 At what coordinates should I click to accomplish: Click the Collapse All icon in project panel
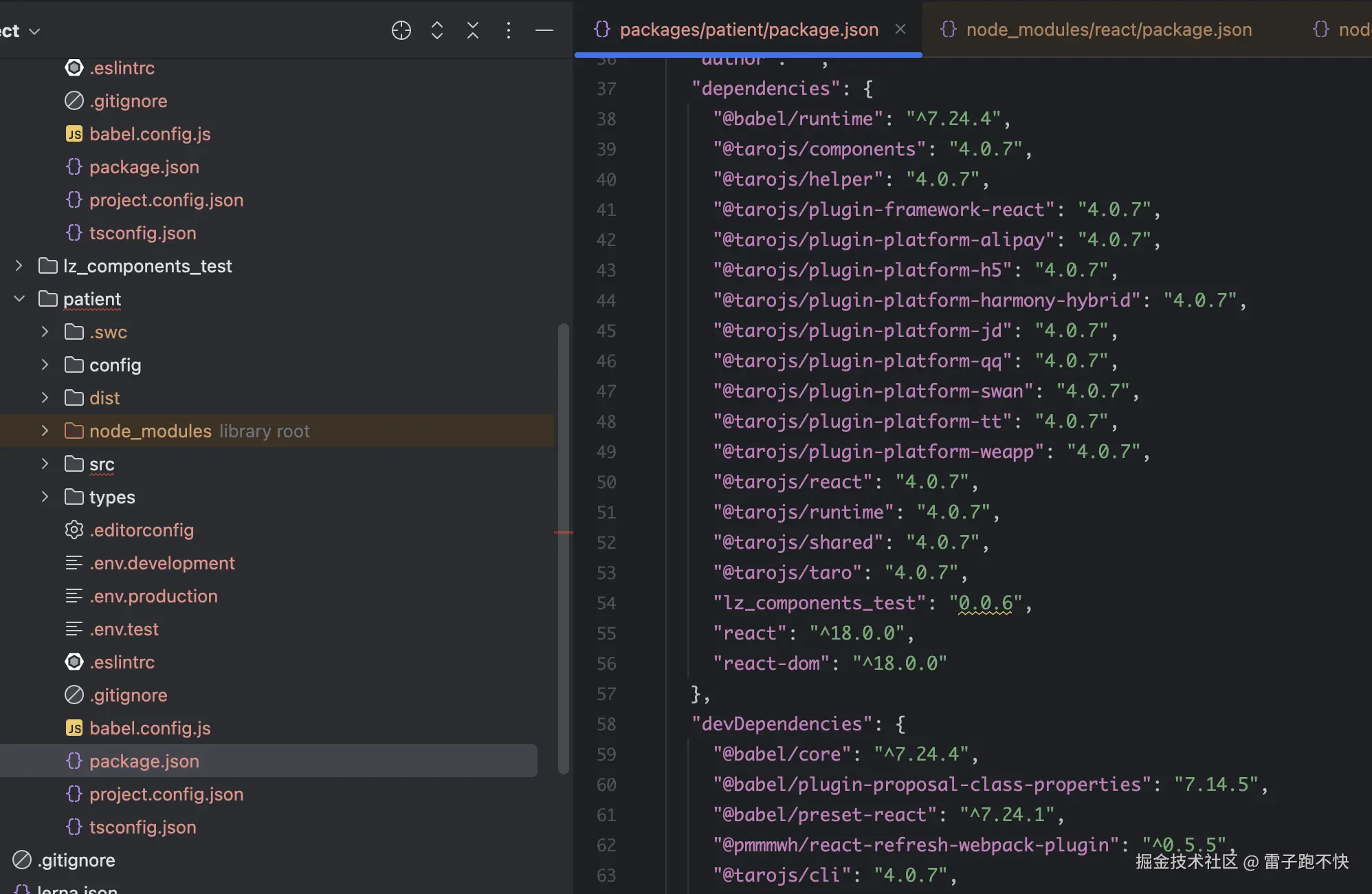(473, 30)
